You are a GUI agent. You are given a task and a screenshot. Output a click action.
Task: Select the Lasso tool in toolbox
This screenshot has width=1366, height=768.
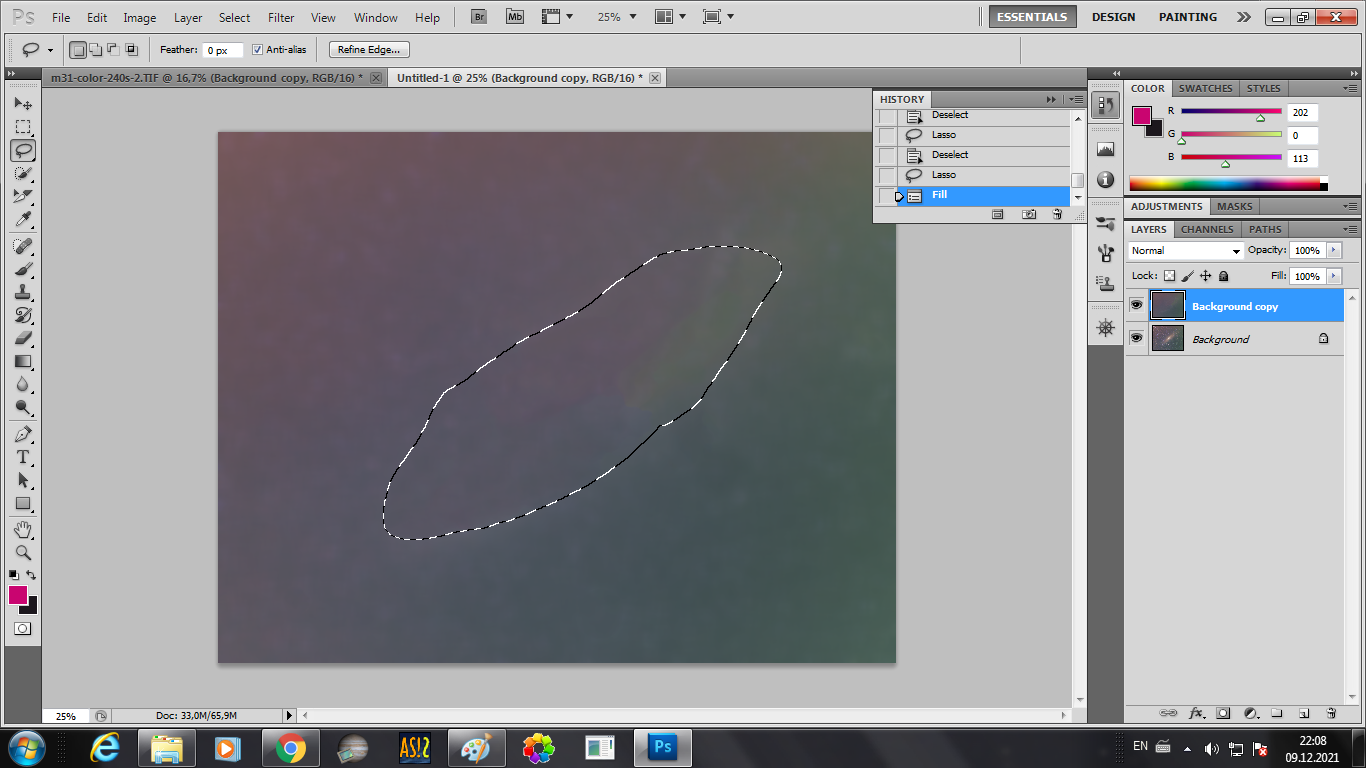(23, 150)
